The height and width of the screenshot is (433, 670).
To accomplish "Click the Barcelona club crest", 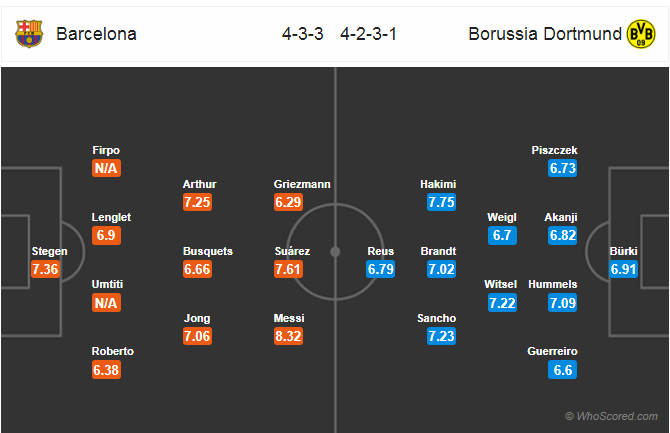I will pos(29,34).
